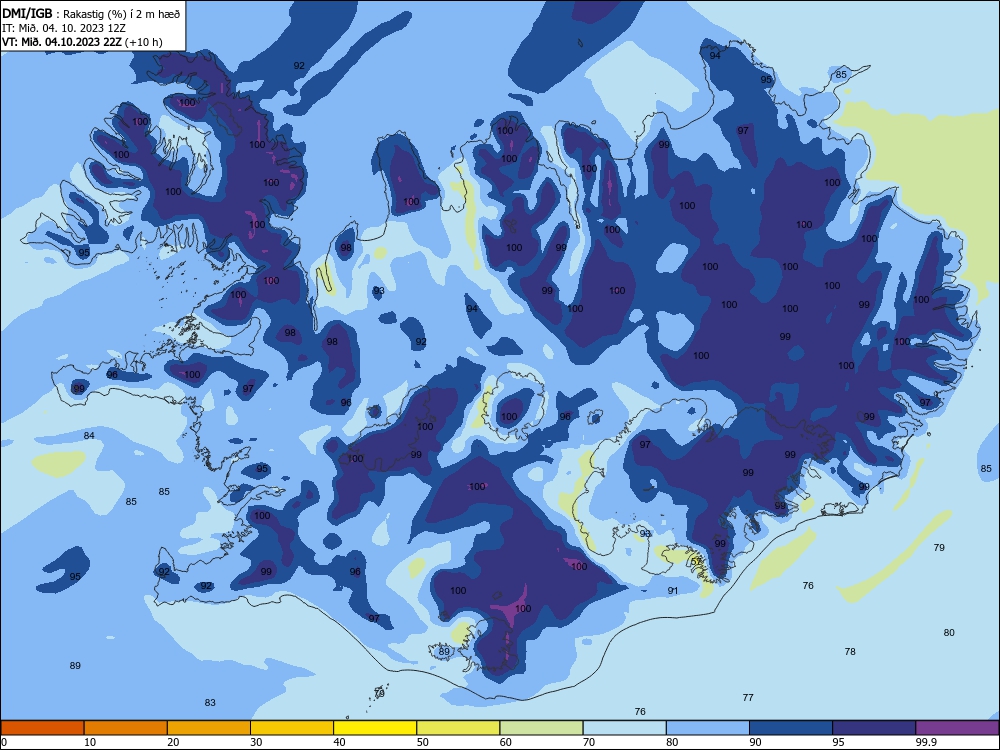Click the 70–80 pale blue legend swatch
Image resolution: width=1000 pixels, height=750 pixels.
coord(625,728)
